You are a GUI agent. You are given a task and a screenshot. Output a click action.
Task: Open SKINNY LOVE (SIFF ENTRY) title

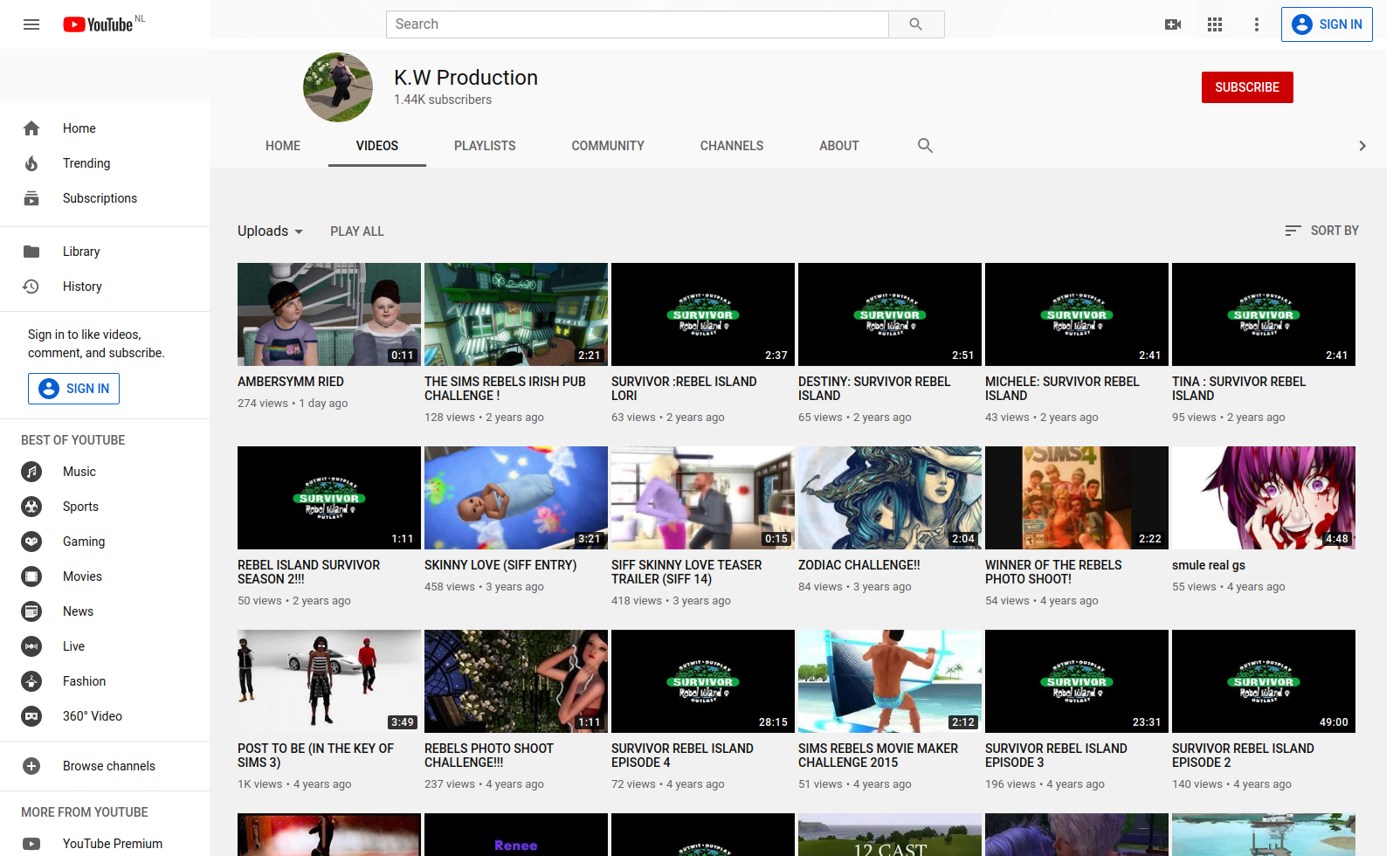[500, 565]
